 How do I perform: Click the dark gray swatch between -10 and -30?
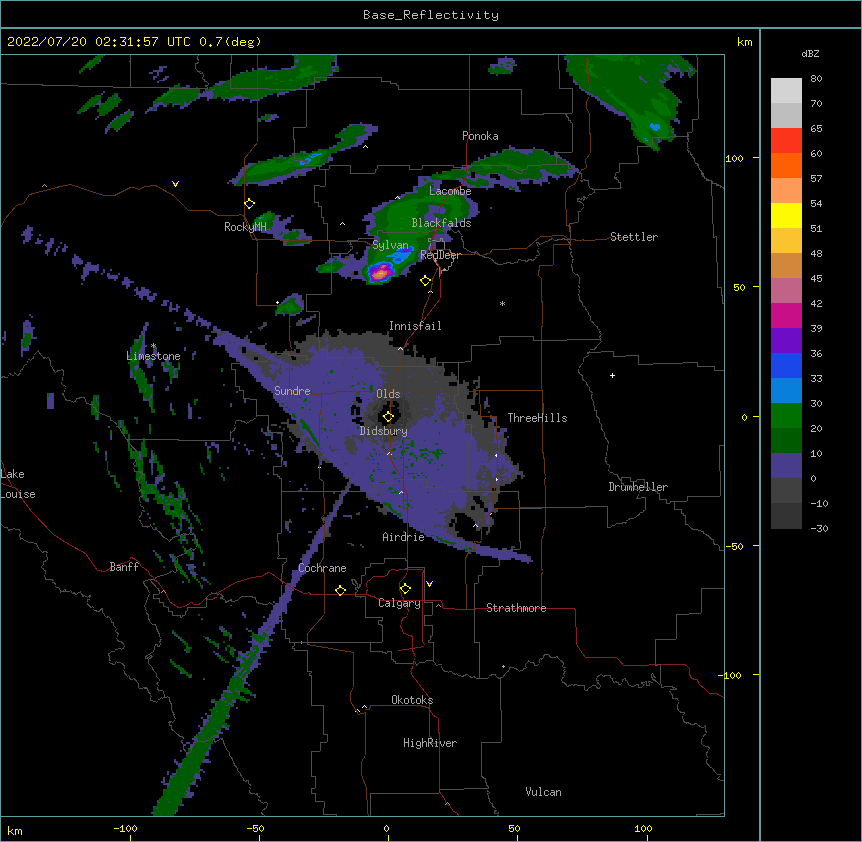pyautogui.click(x=786, y=516)
